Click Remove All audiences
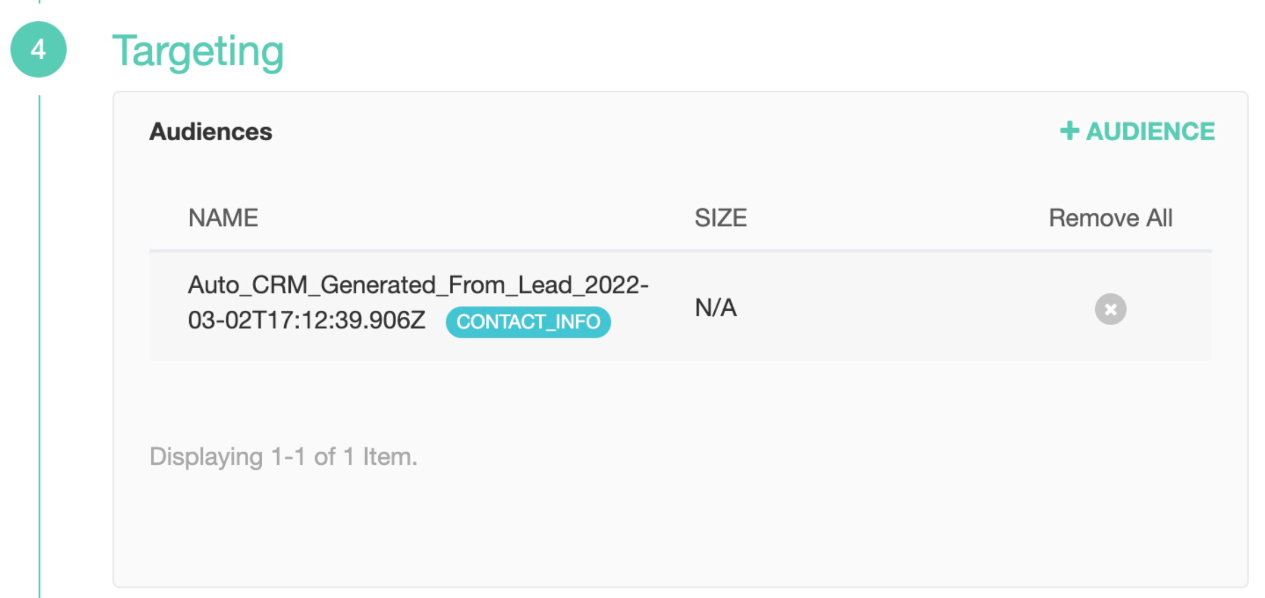1265x598 pixels. coord(1110,218)
